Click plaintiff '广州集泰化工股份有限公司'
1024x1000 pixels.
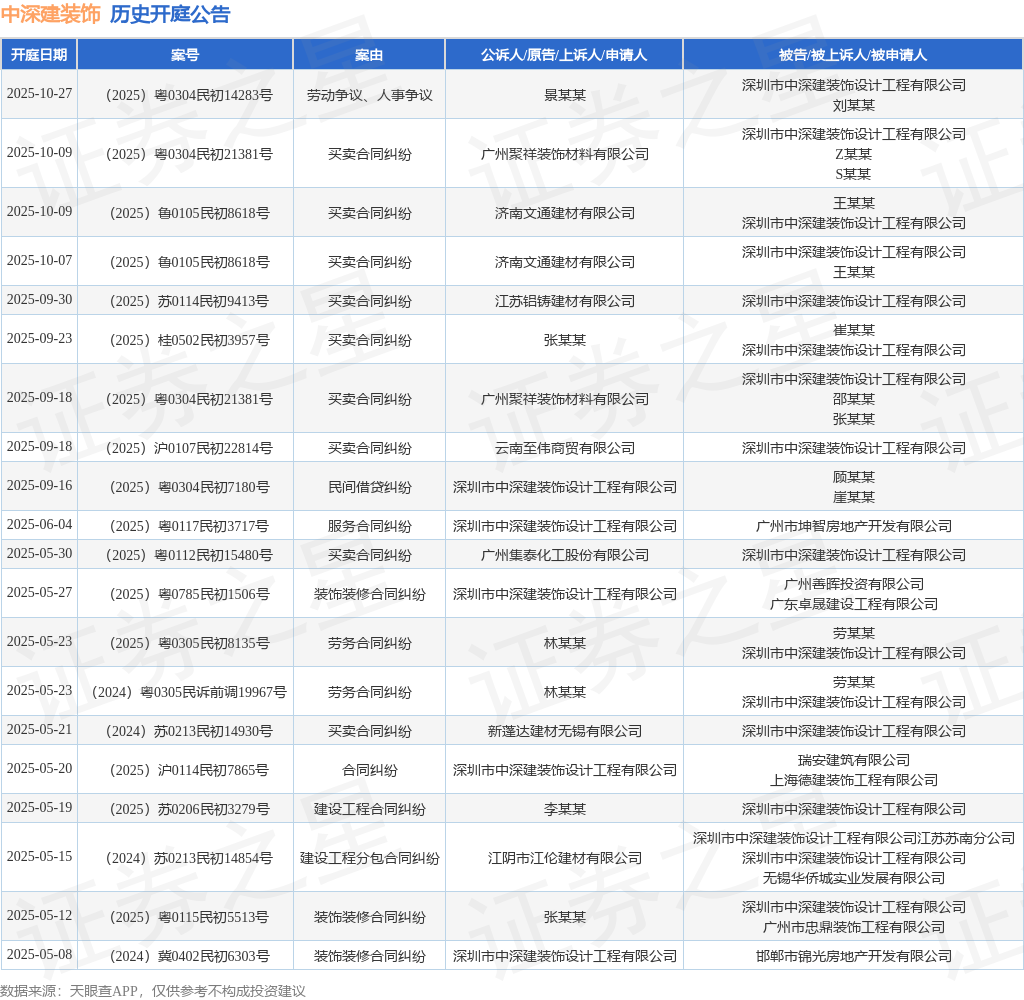tap(565, 555)
